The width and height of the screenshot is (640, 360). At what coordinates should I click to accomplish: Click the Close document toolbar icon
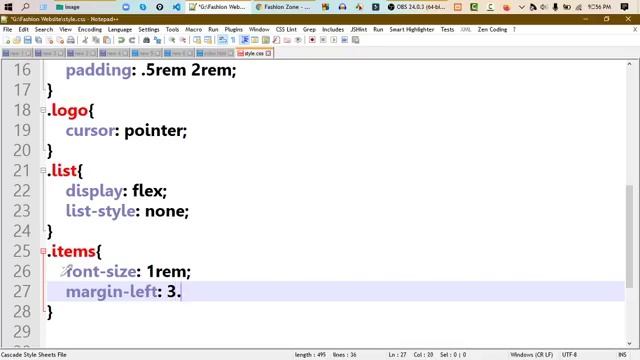coord(49,40)
